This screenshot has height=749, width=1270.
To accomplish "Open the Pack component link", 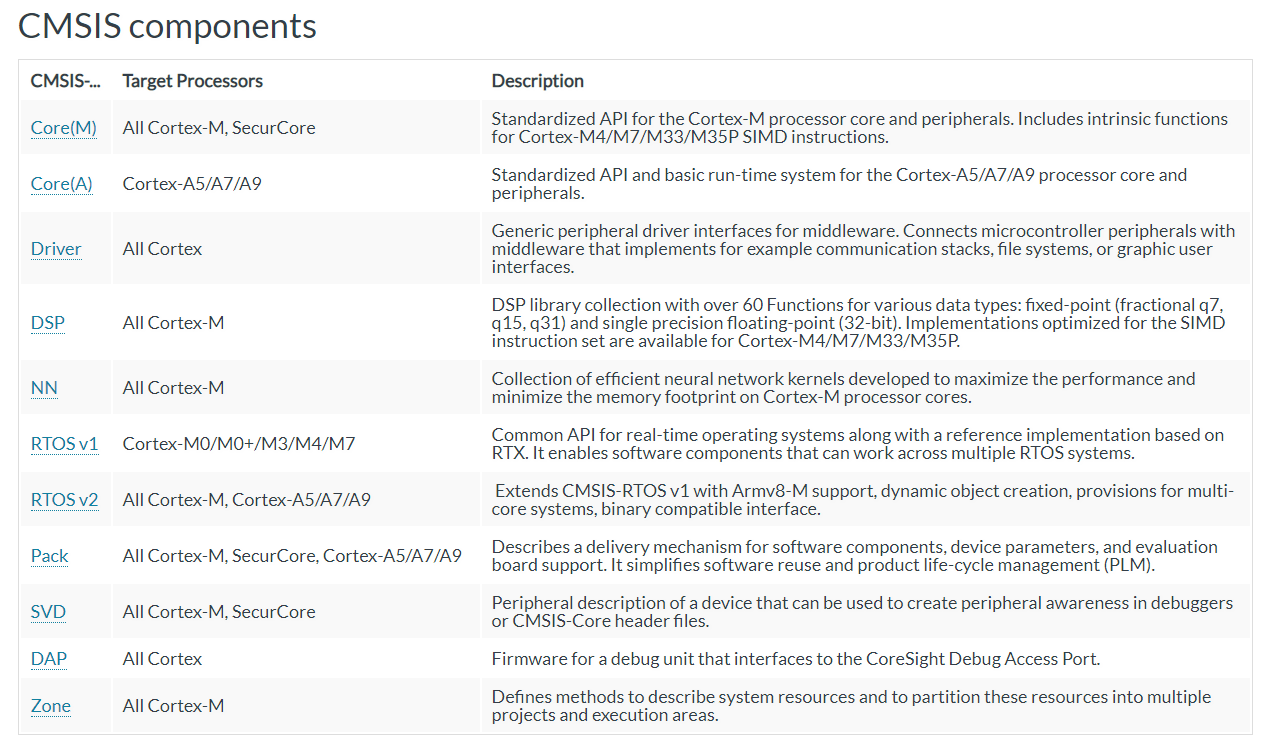I will [49, 555].
